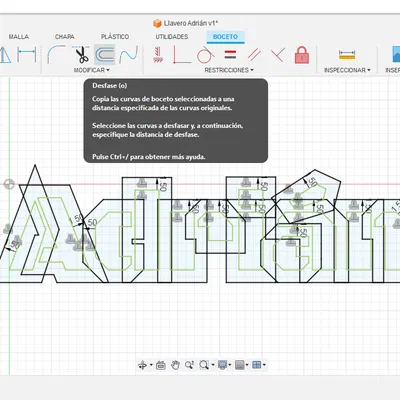Expand the INSPECCIONAR panel menu
The image size is (400, 400).
(x=347, y=70)
